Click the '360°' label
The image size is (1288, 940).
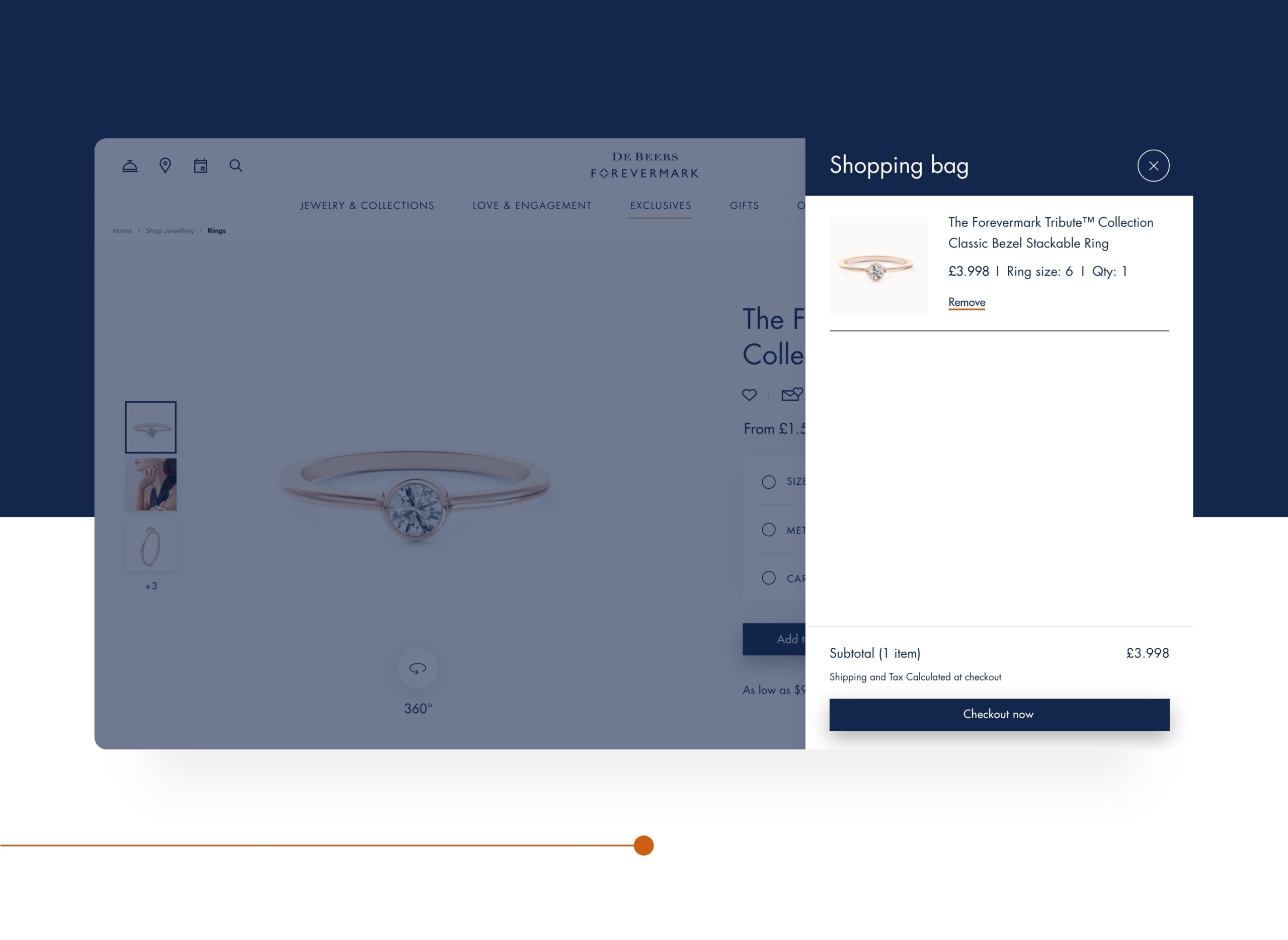point(418,709)
